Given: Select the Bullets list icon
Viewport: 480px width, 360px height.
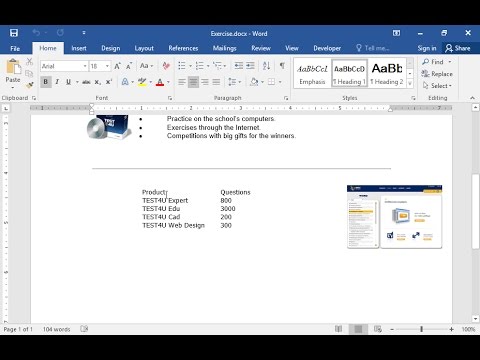Looking at the screenshot, I should click(182, 66).
